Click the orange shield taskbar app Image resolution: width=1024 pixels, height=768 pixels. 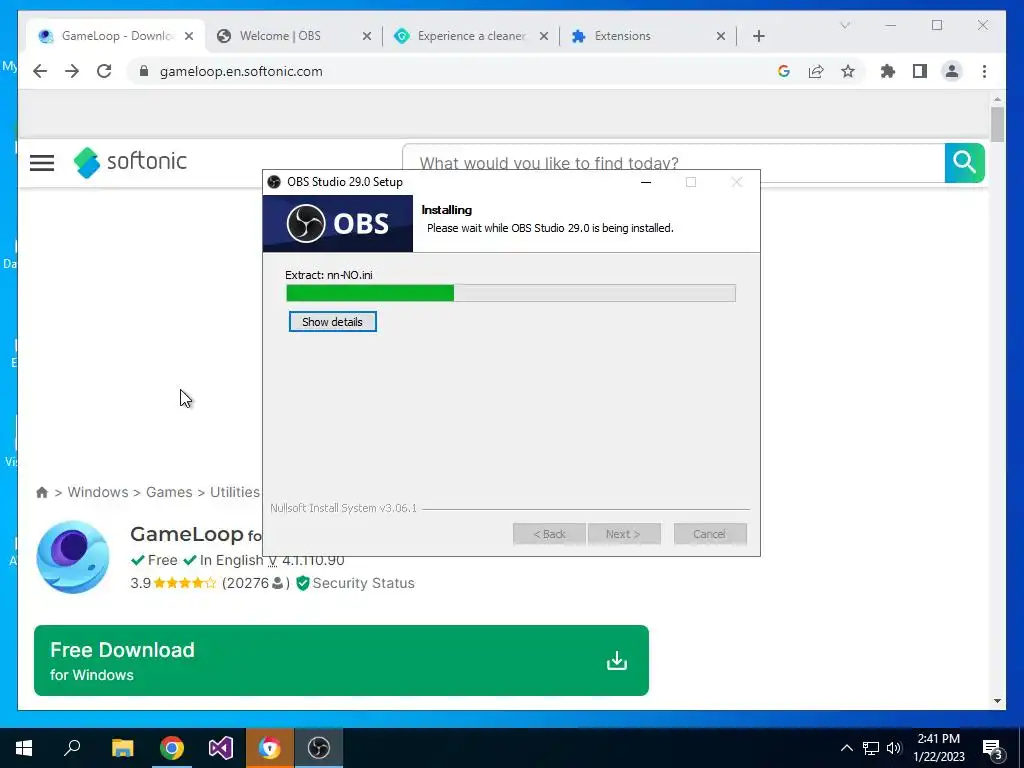click(270, 748)
